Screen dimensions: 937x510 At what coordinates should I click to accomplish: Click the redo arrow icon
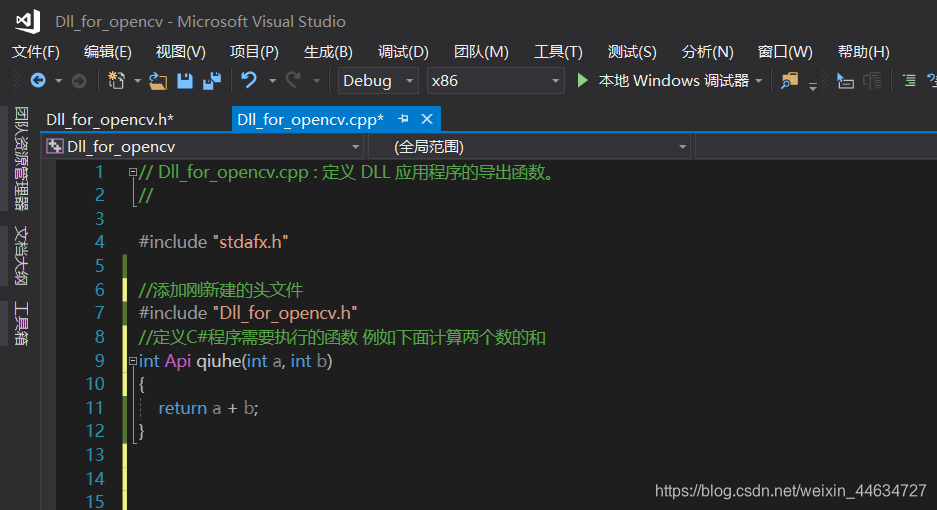[x=293, y=80]
